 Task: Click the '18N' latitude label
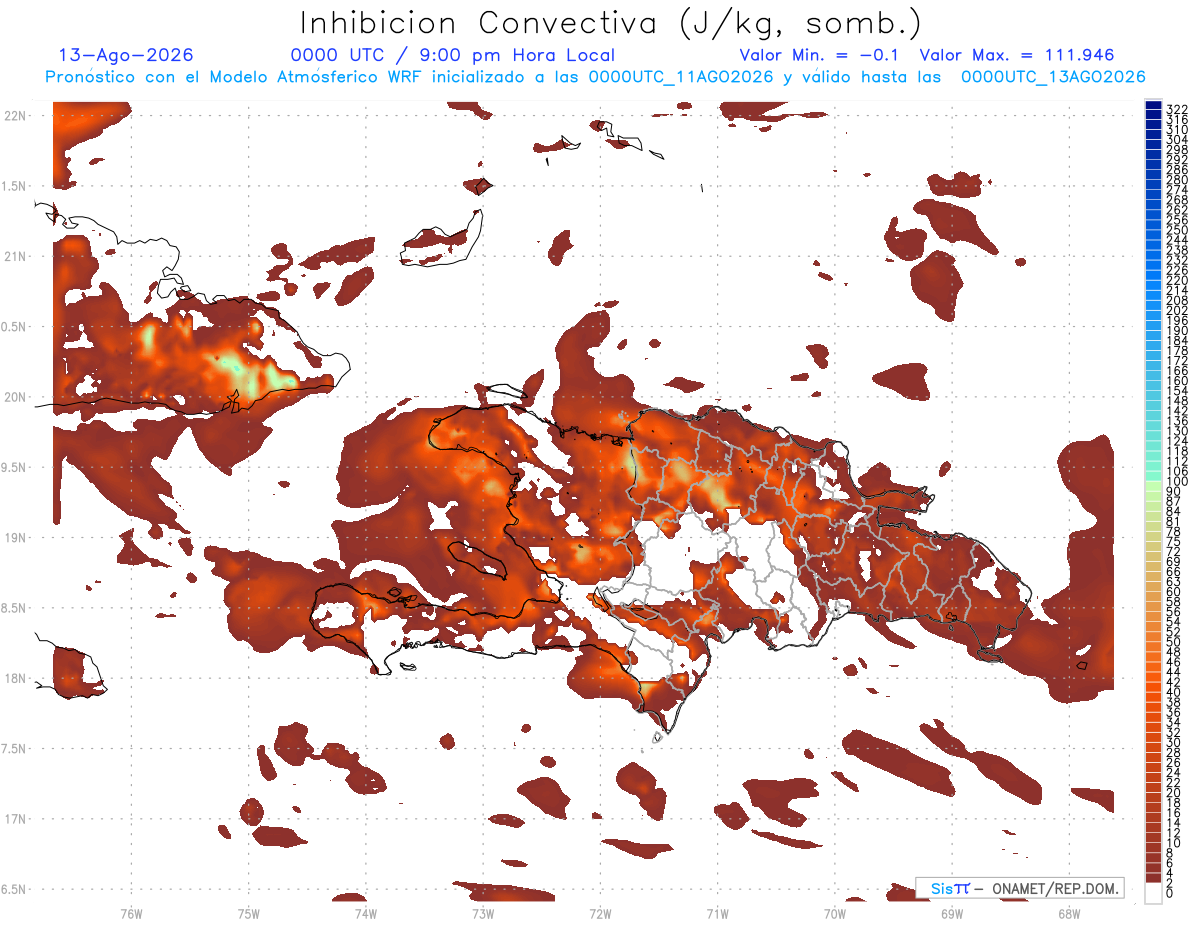click(15, 678)
